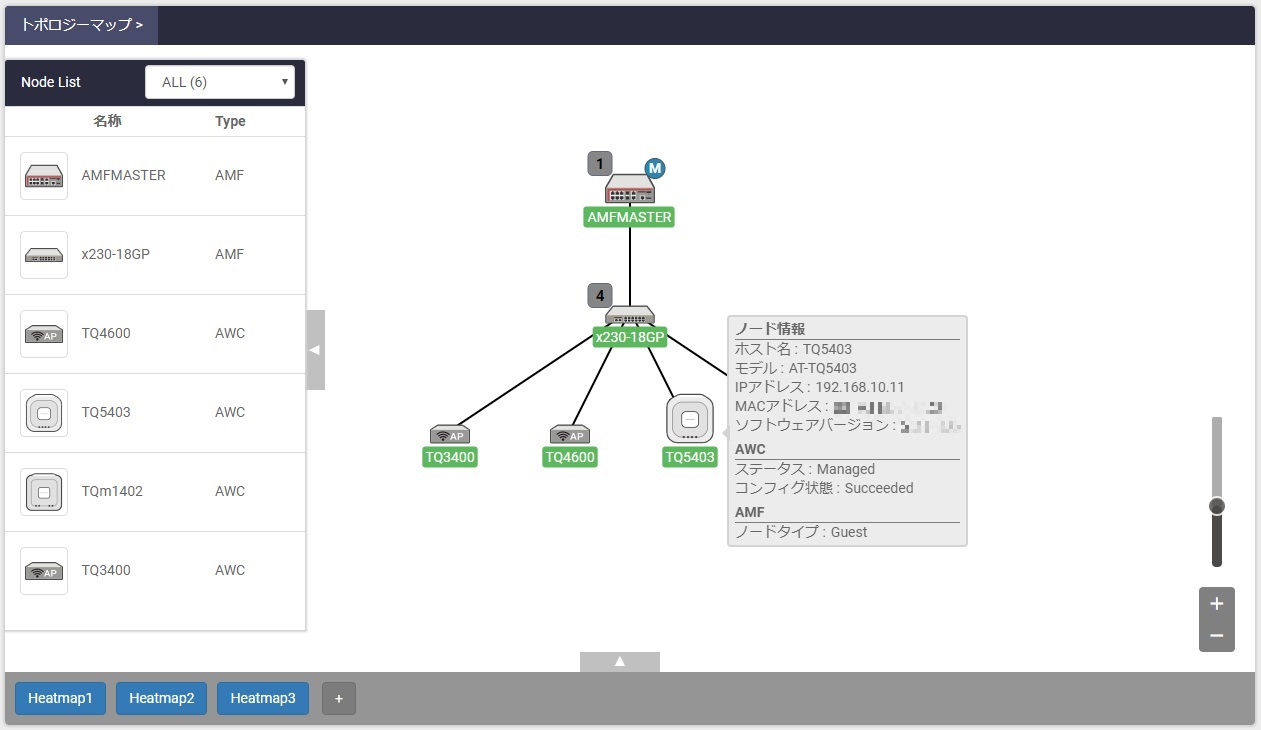Click the ノードタイプ : Guest line
The width and height of the screenshot is (1261, 730).
[x=801, y=532]
